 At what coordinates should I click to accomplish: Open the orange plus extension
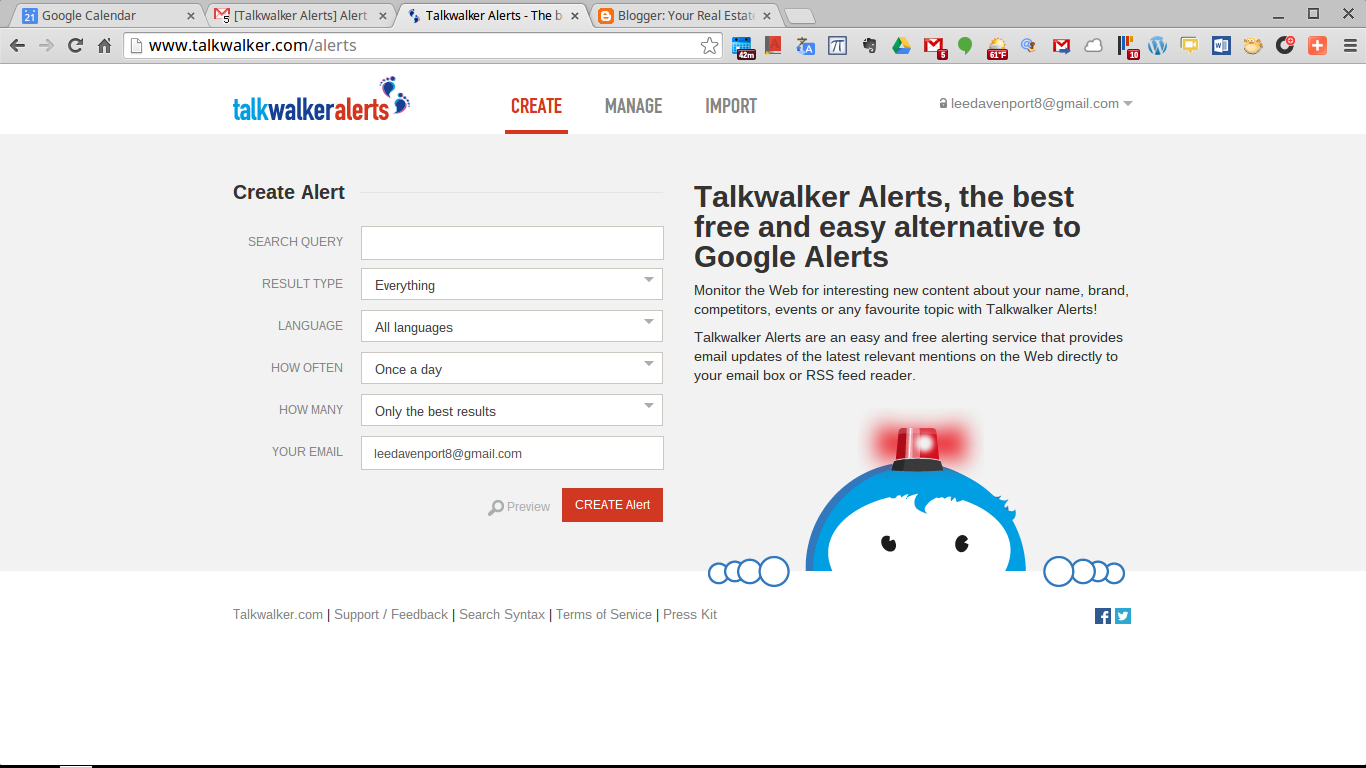pos(1317,45)
